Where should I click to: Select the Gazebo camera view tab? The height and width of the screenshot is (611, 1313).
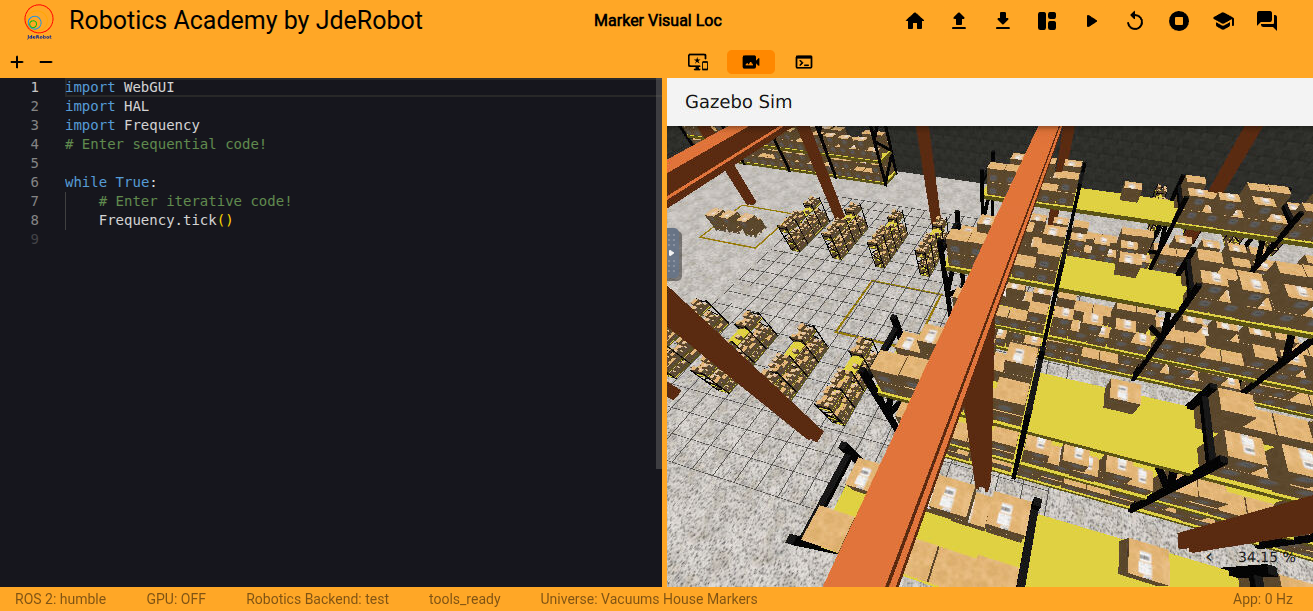pos(750,62)
